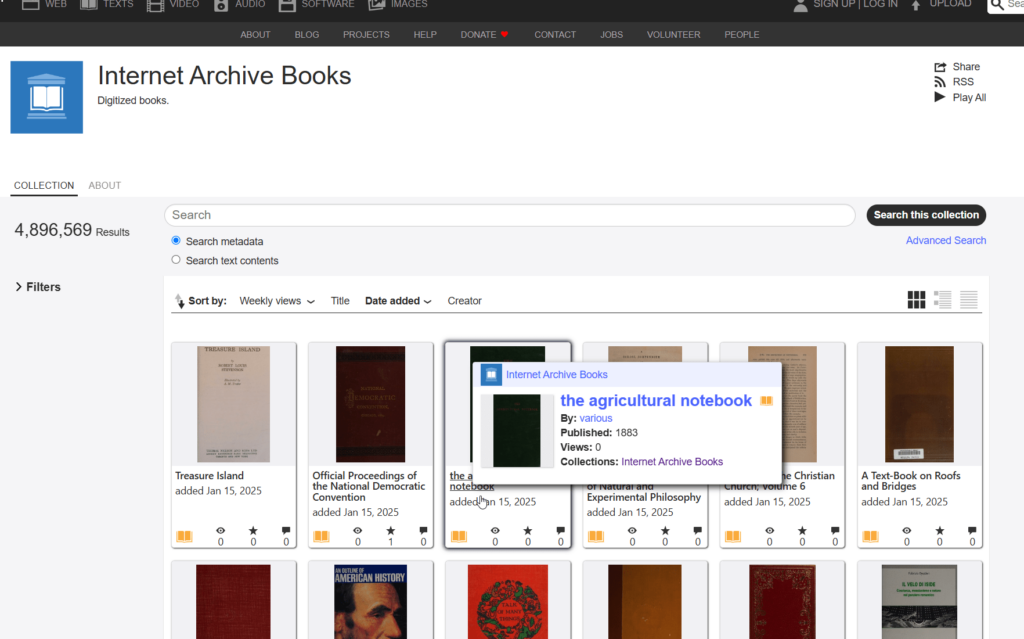
Task: Click reviews bubble on Treasure Island card
Action: click(x=286, y=531)
